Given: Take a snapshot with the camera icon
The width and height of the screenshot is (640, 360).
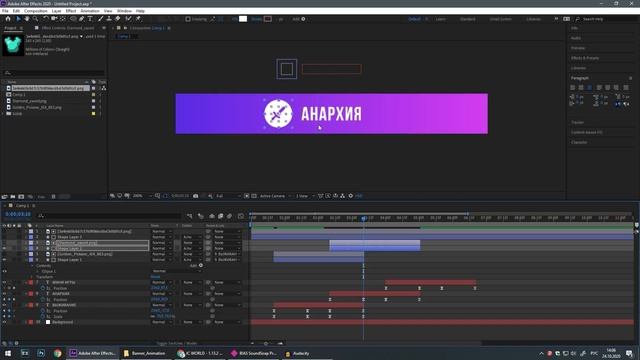Looking at the screenshot, I should [x=196, y=196].
